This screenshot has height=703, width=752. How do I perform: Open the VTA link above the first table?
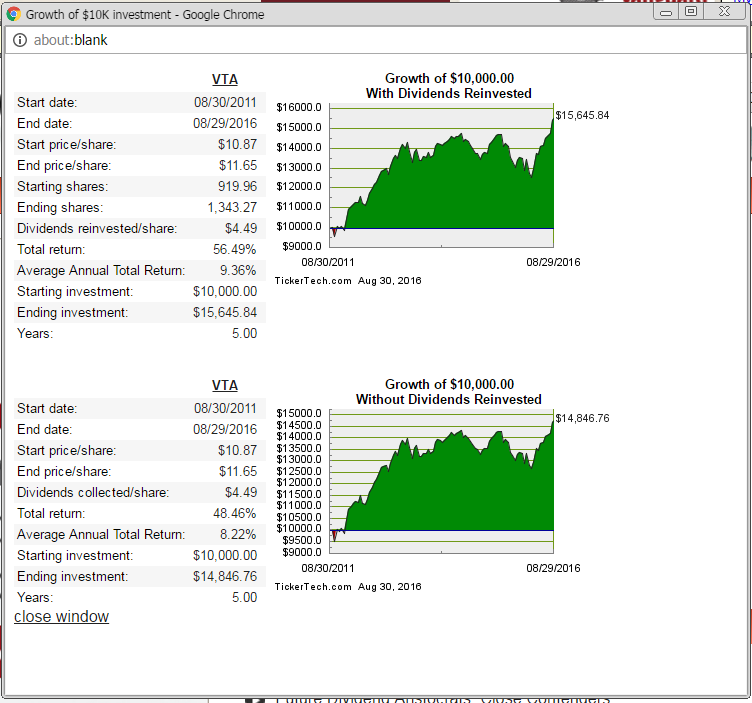(x=225, y=80)
